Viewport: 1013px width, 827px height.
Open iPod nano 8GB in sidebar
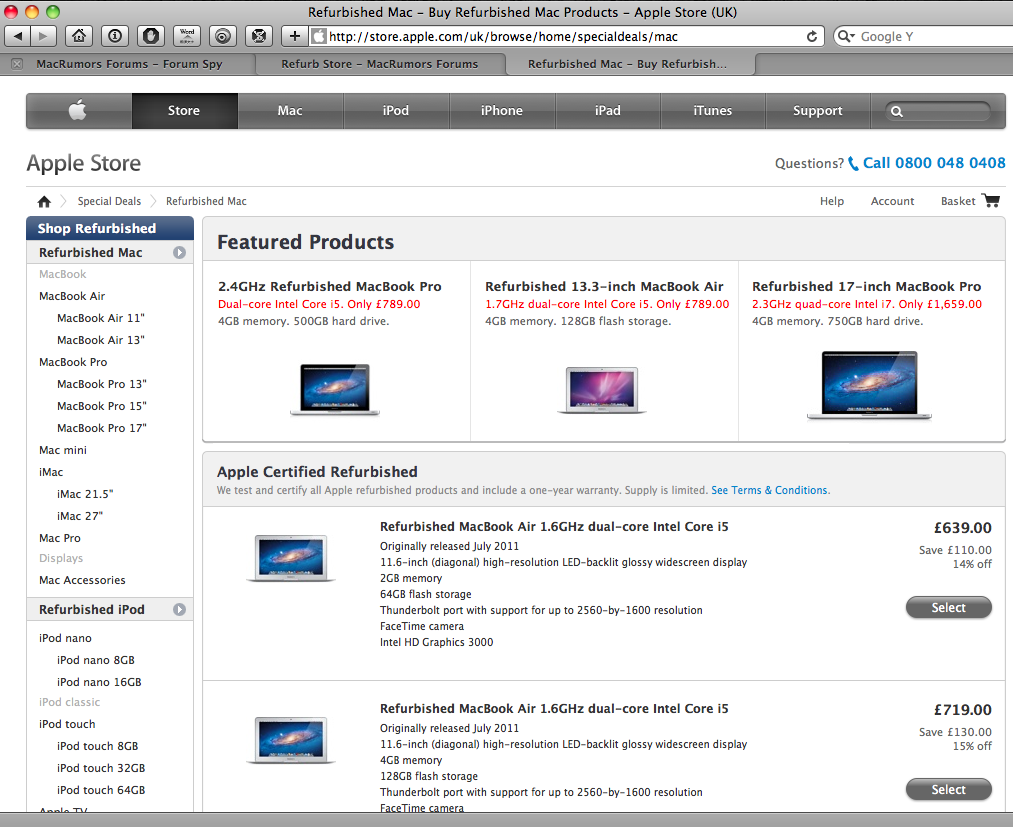click(96, 660)
